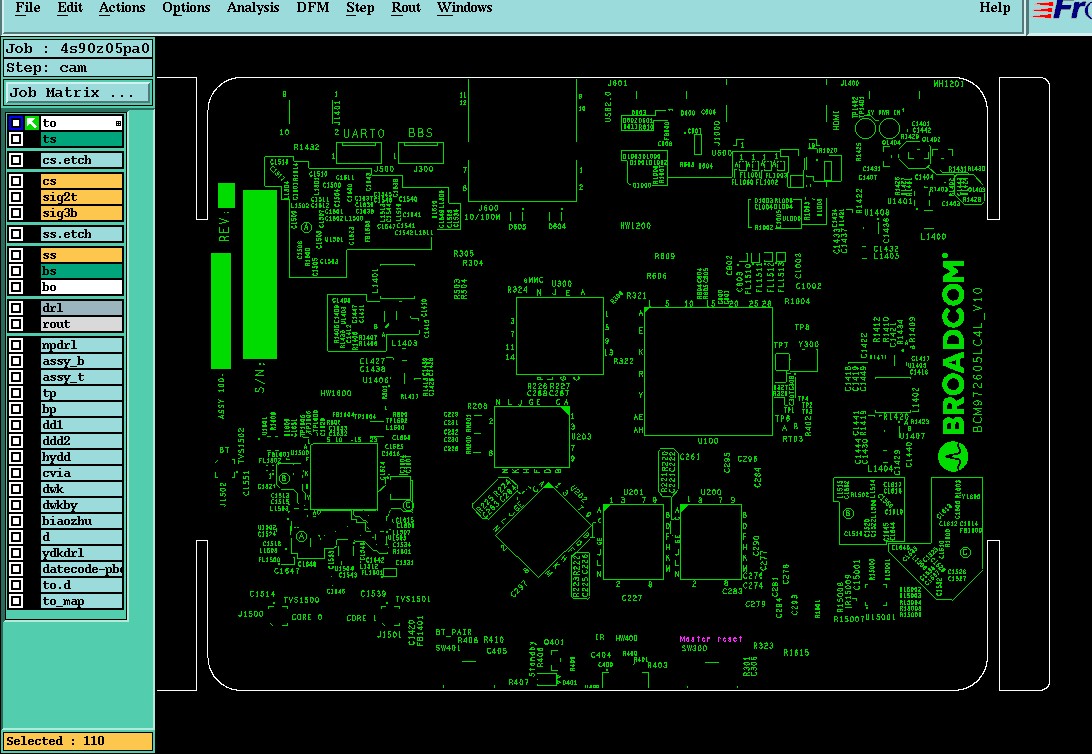The height and width of the screenshot is (754, 1092).
Task: Select the 'bo' layer name
Action: coord(81,287)
